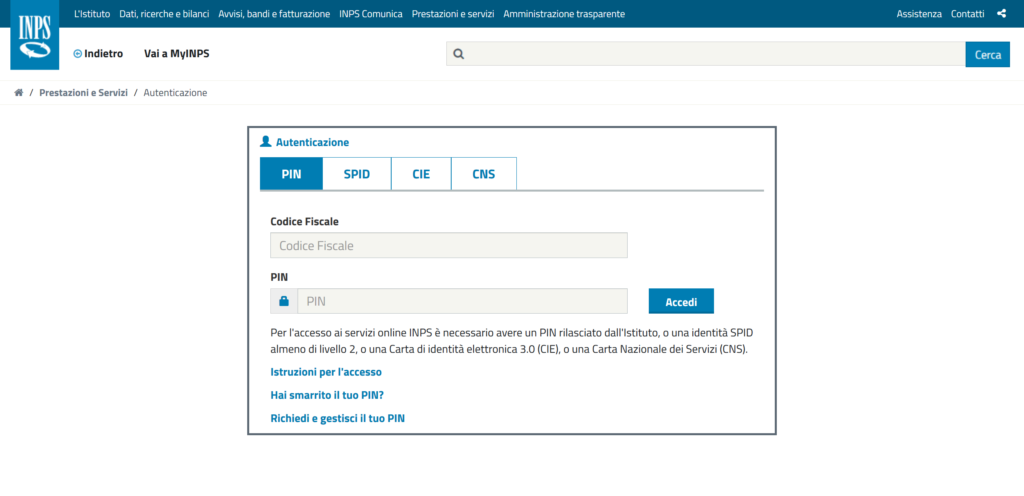Click the Cerca button
The image size is (1024, 496).
987,55
